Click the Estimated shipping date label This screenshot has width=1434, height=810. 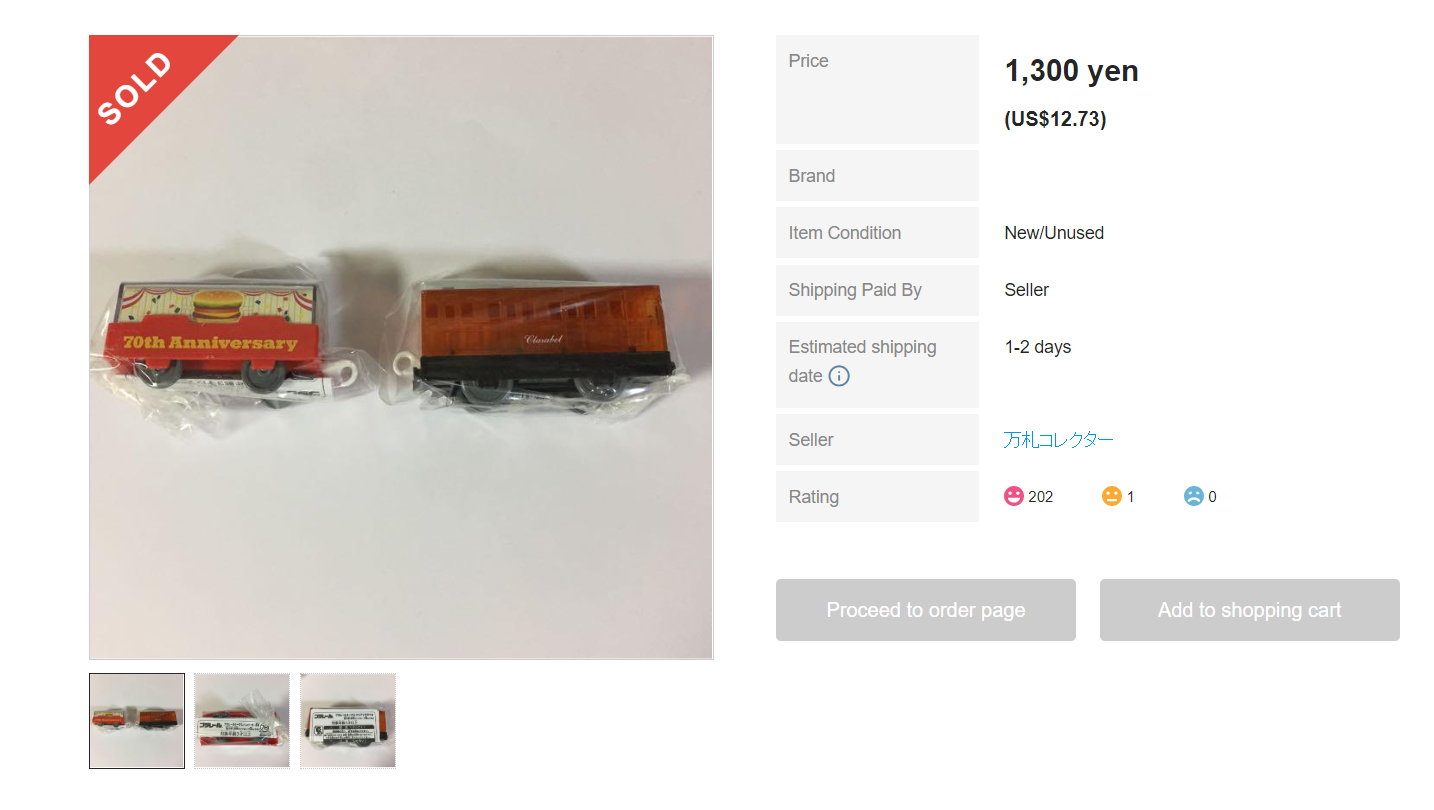(x=863, y=361)
